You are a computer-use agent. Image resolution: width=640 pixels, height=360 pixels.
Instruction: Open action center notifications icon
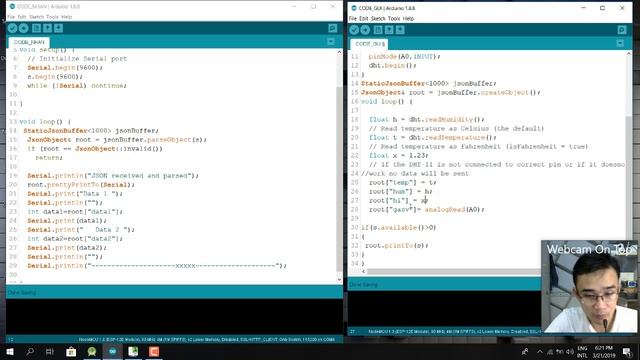[627, 351]
